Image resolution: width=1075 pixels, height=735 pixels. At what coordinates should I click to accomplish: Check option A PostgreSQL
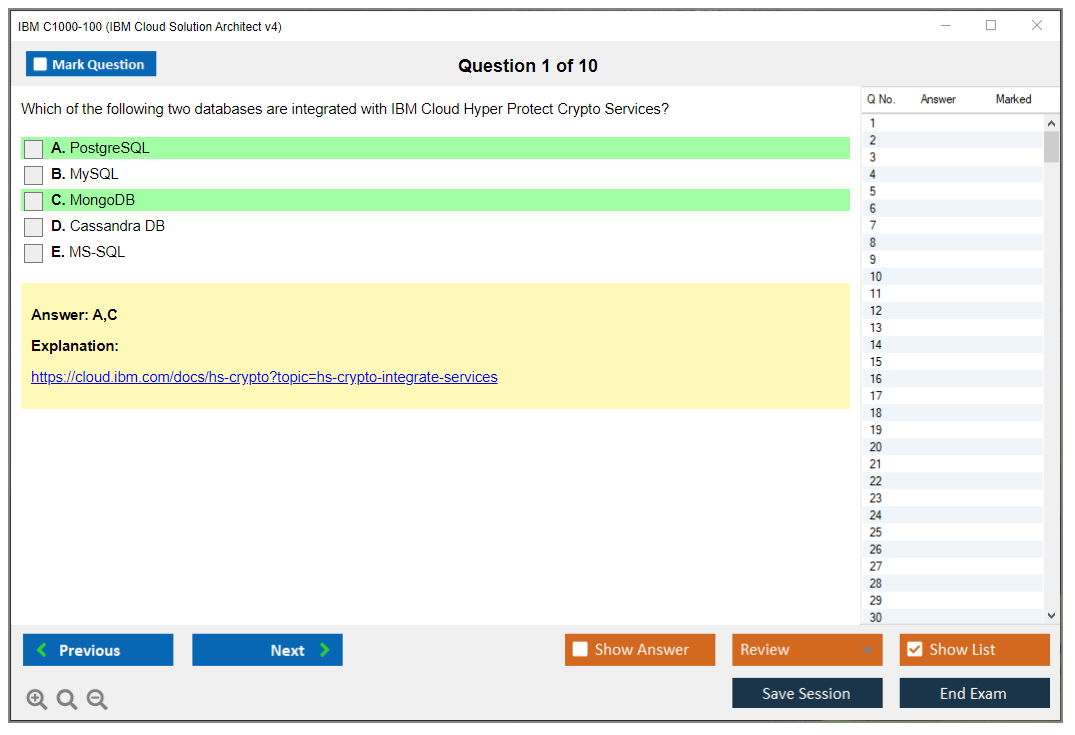34,149
